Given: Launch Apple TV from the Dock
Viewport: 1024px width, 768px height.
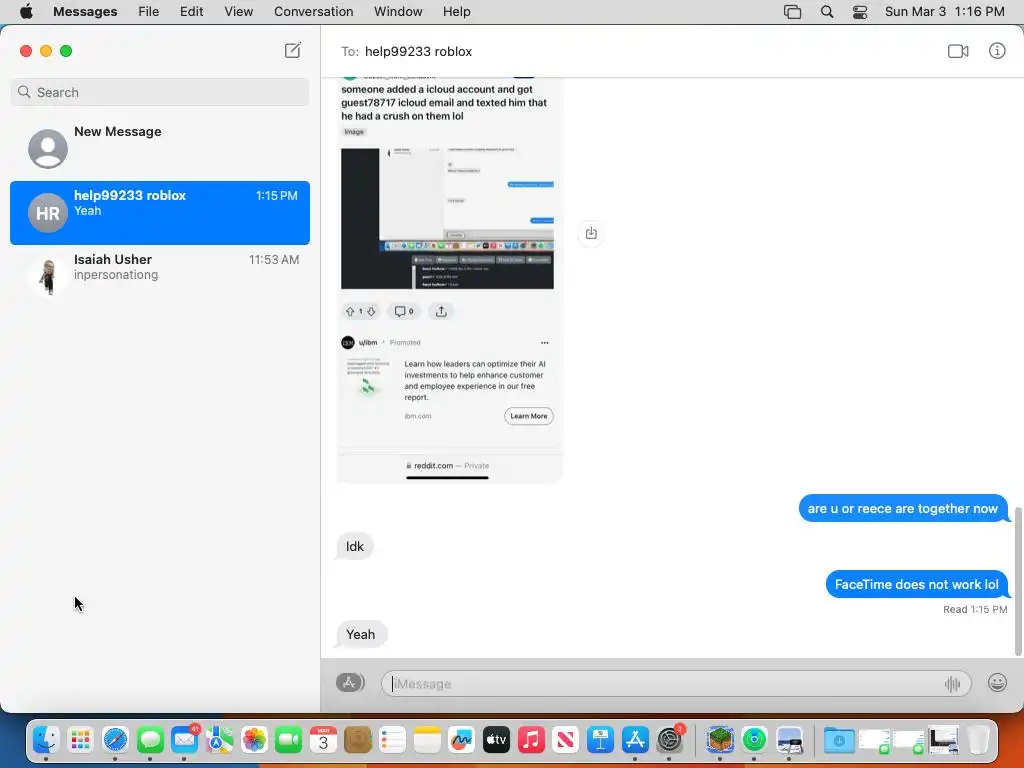Looking at the screenshot, I should point(496,741).
